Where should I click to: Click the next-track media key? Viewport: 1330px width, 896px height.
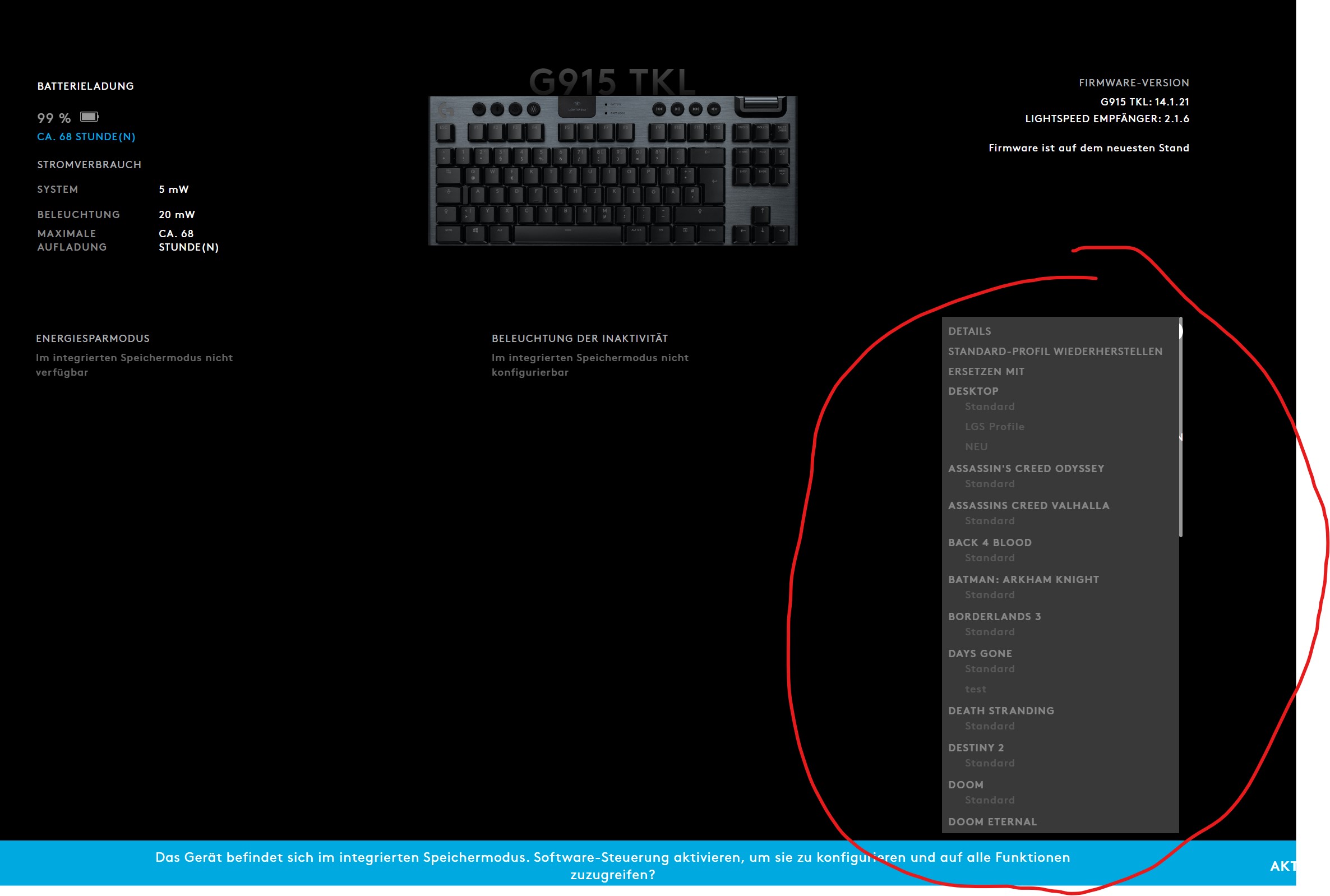pyautogui.click(x=695, y=109)
